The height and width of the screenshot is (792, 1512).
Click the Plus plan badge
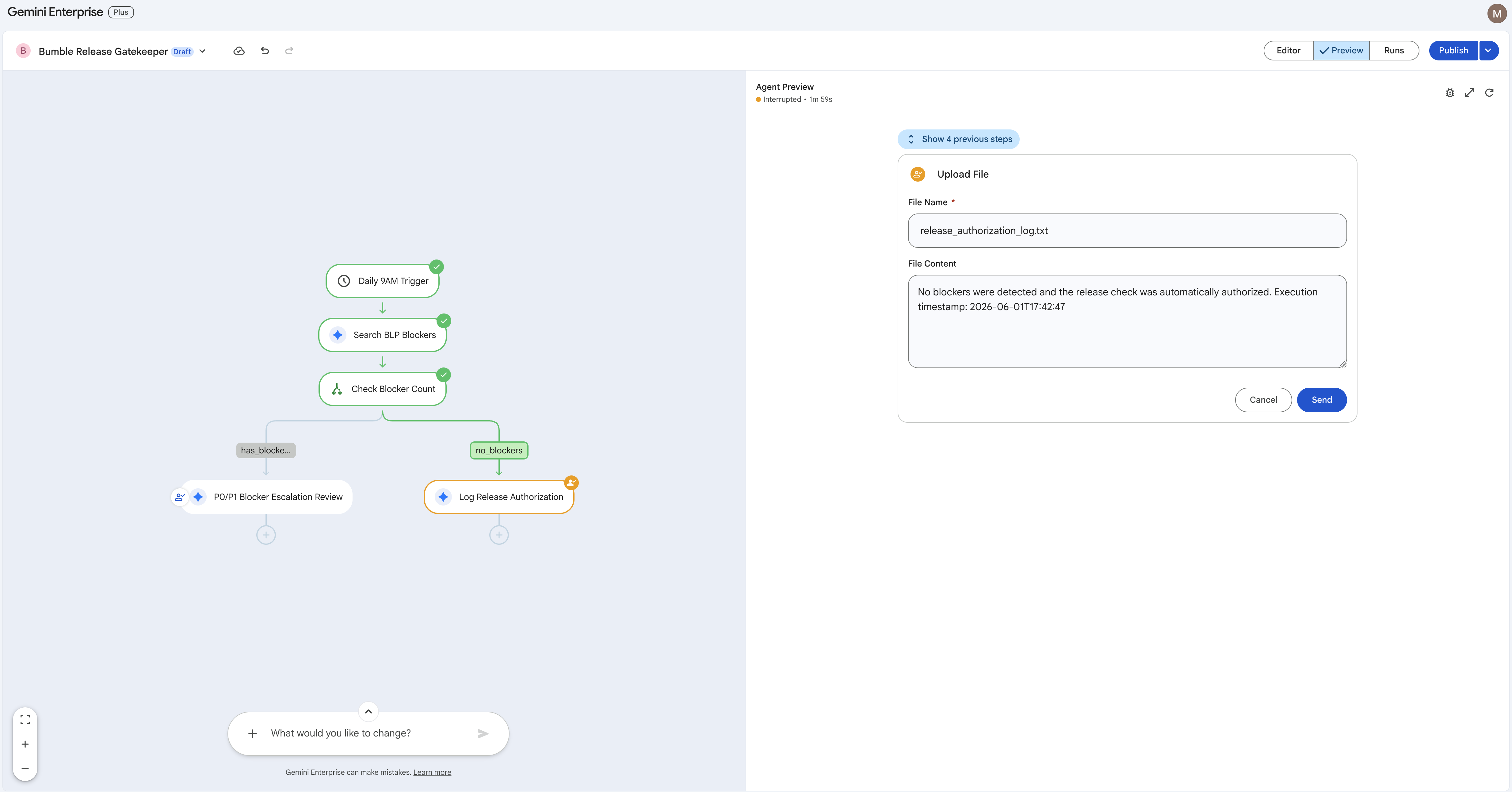pyautogui.click(x=121, y=12)
